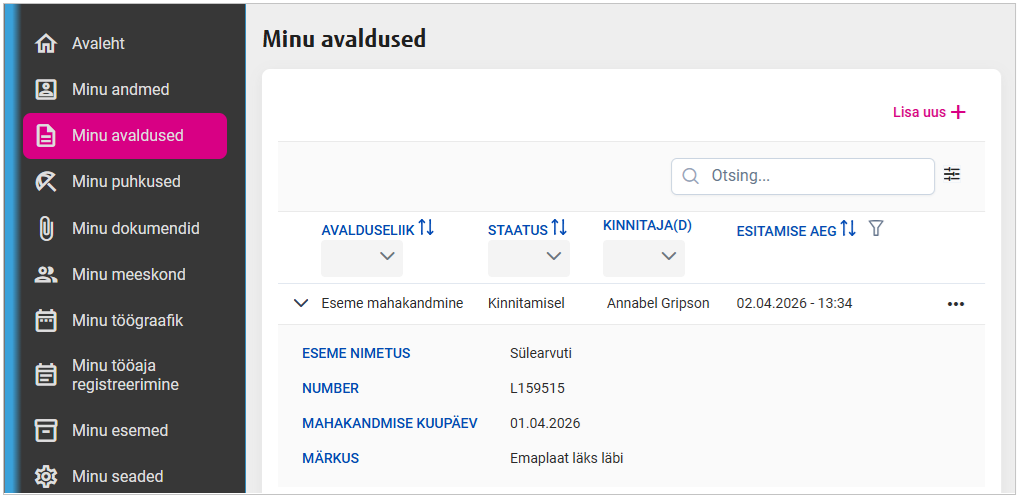Open Minu avaldused menu item
This screenshot has width=1022, height=500.
click(x=126, y=136)
